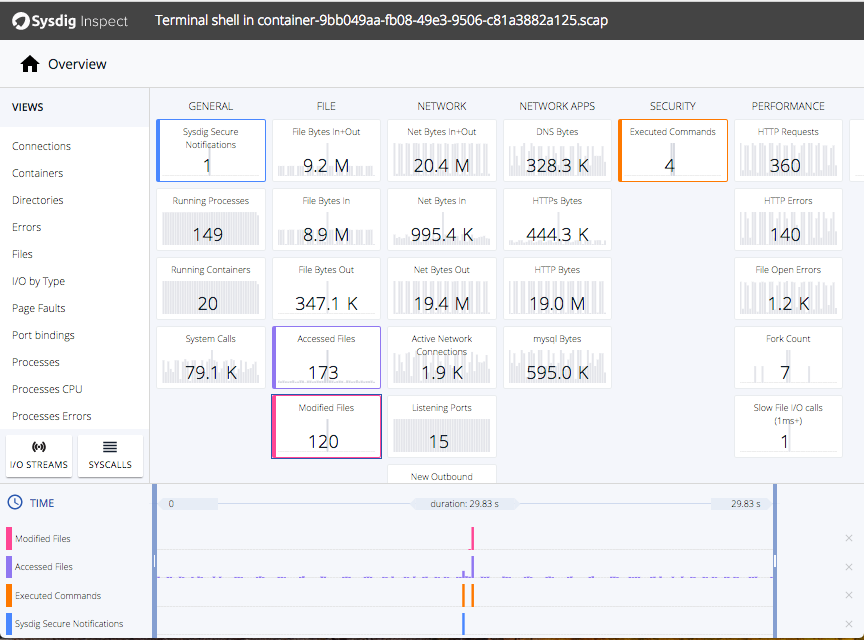The image size is (864, 640).
Task: Remove Modified Files from the timeline
Action: (x=849, y=539)
